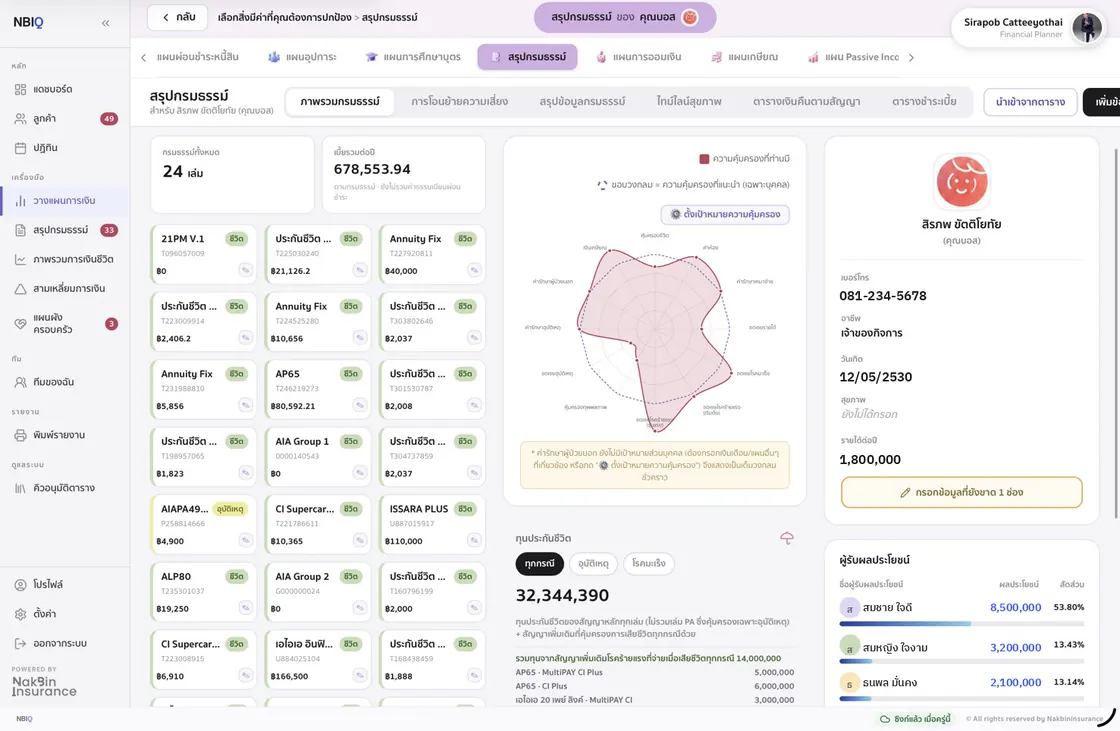Open สรุปกรมธรรม์ sidebar item
Screen dimensions: 1120x731
pos(64,230)
